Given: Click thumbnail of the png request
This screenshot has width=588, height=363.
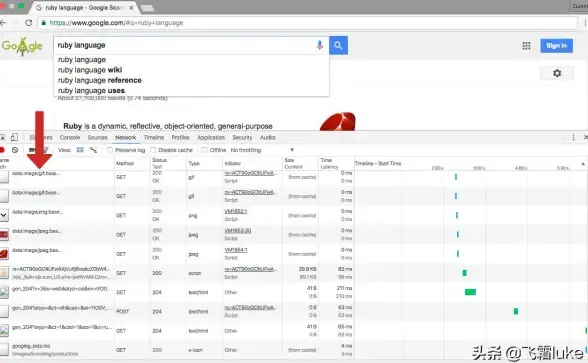Looking at the screenshot, I should [x=4, y=215].
